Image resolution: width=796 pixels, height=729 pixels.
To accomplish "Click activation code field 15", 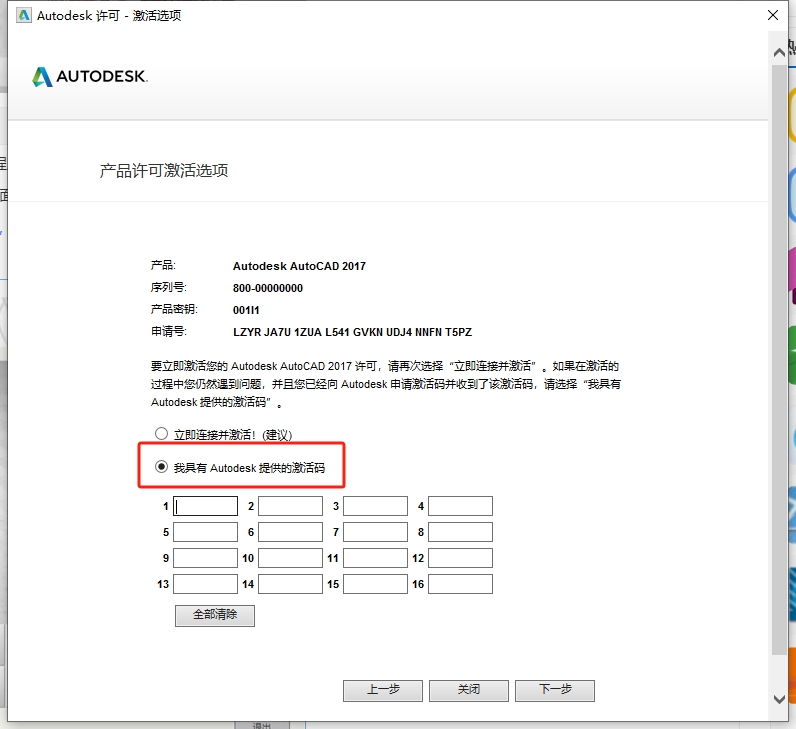I will point(375,584).
